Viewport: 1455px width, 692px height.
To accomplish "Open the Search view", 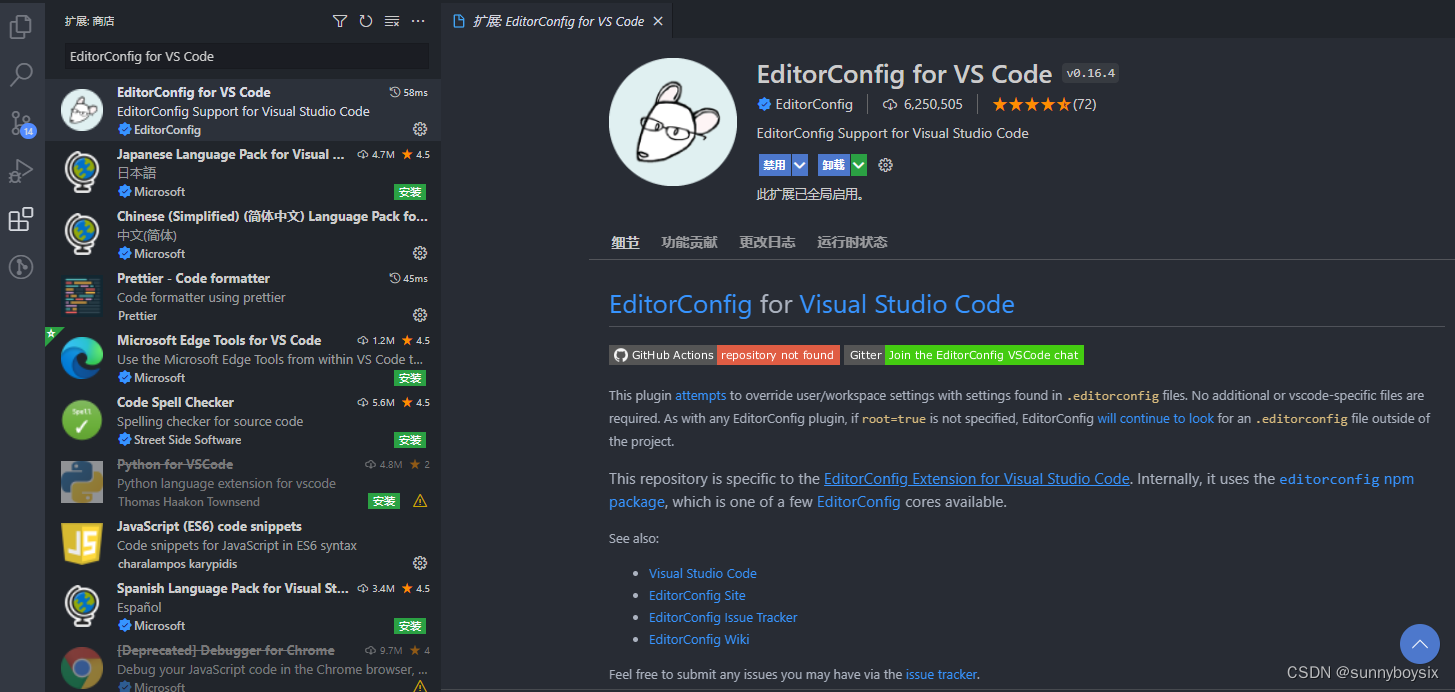I will (x=21, y=74).
